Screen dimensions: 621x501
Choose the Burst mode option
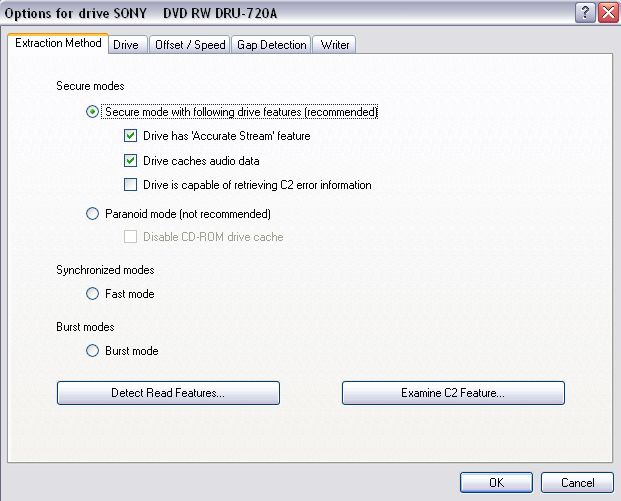pyautogui.click(x=93, y=351)
